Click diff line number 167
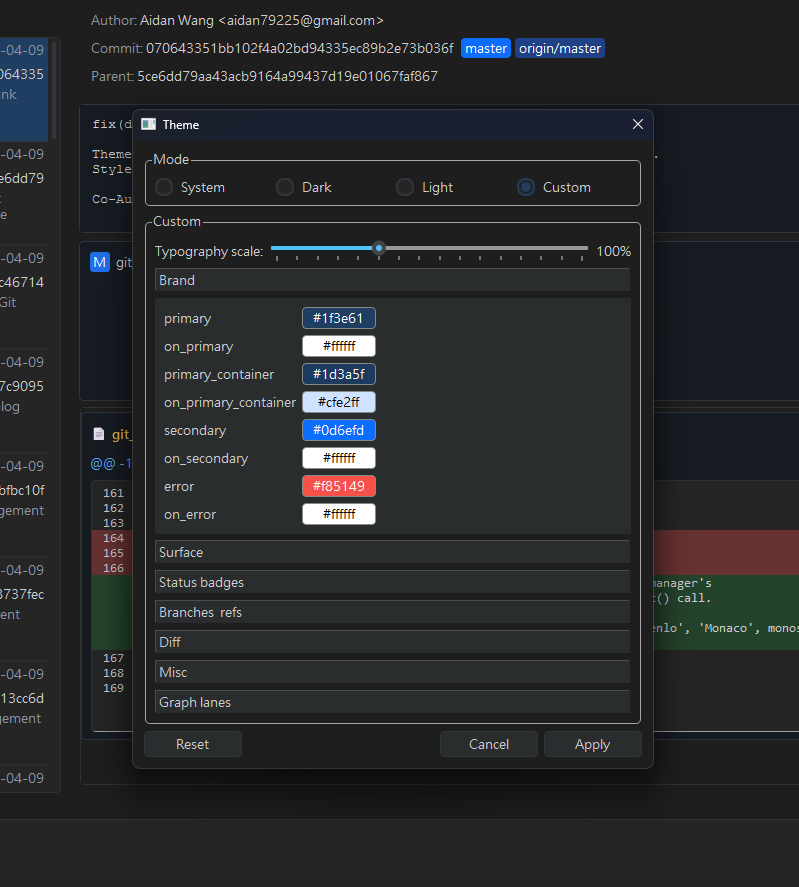Viewport: 799px width, 887px height. click(113, 658)
